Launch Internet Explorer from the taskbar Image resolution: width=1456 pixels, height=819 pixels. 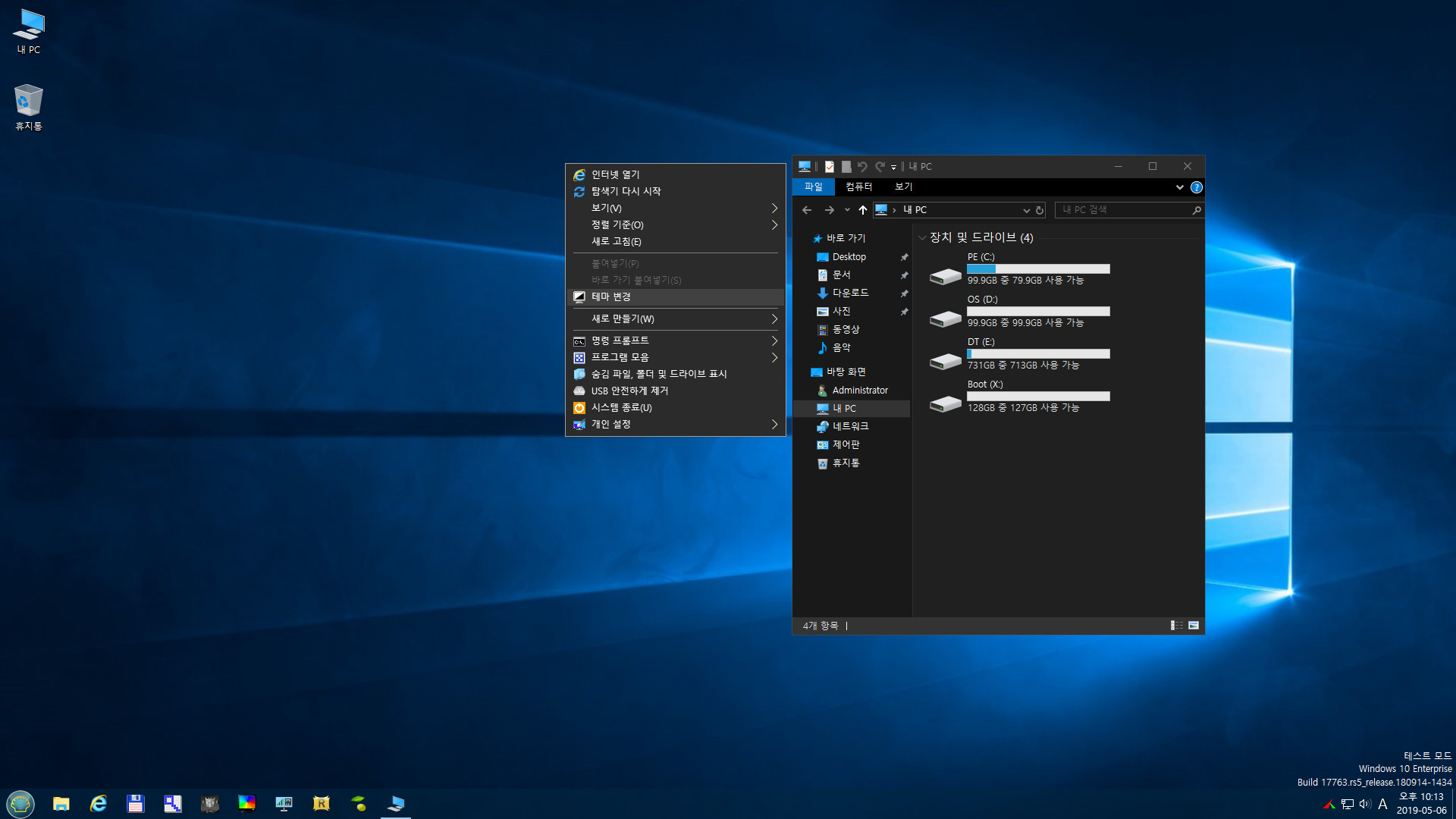(99, 803)
